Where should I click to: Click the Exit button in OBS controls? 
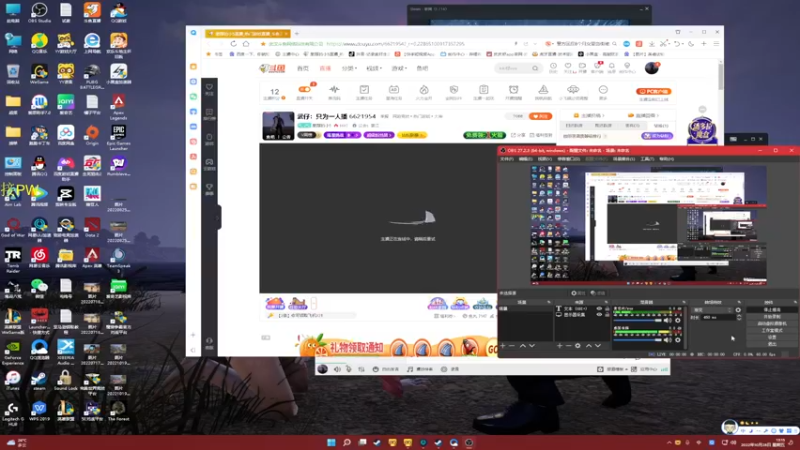pos(771,344)
